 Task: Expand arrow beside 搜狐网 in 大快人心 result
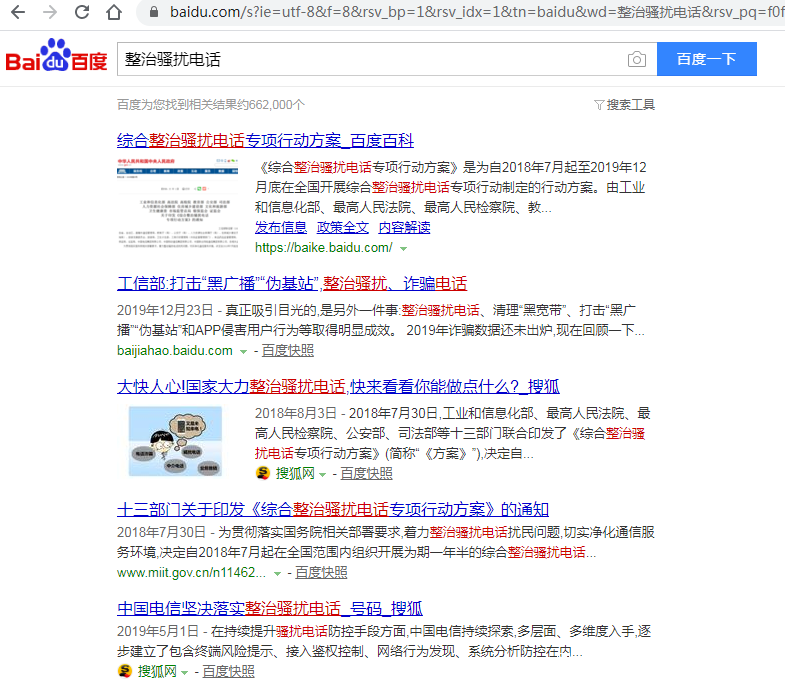point(322,474)
